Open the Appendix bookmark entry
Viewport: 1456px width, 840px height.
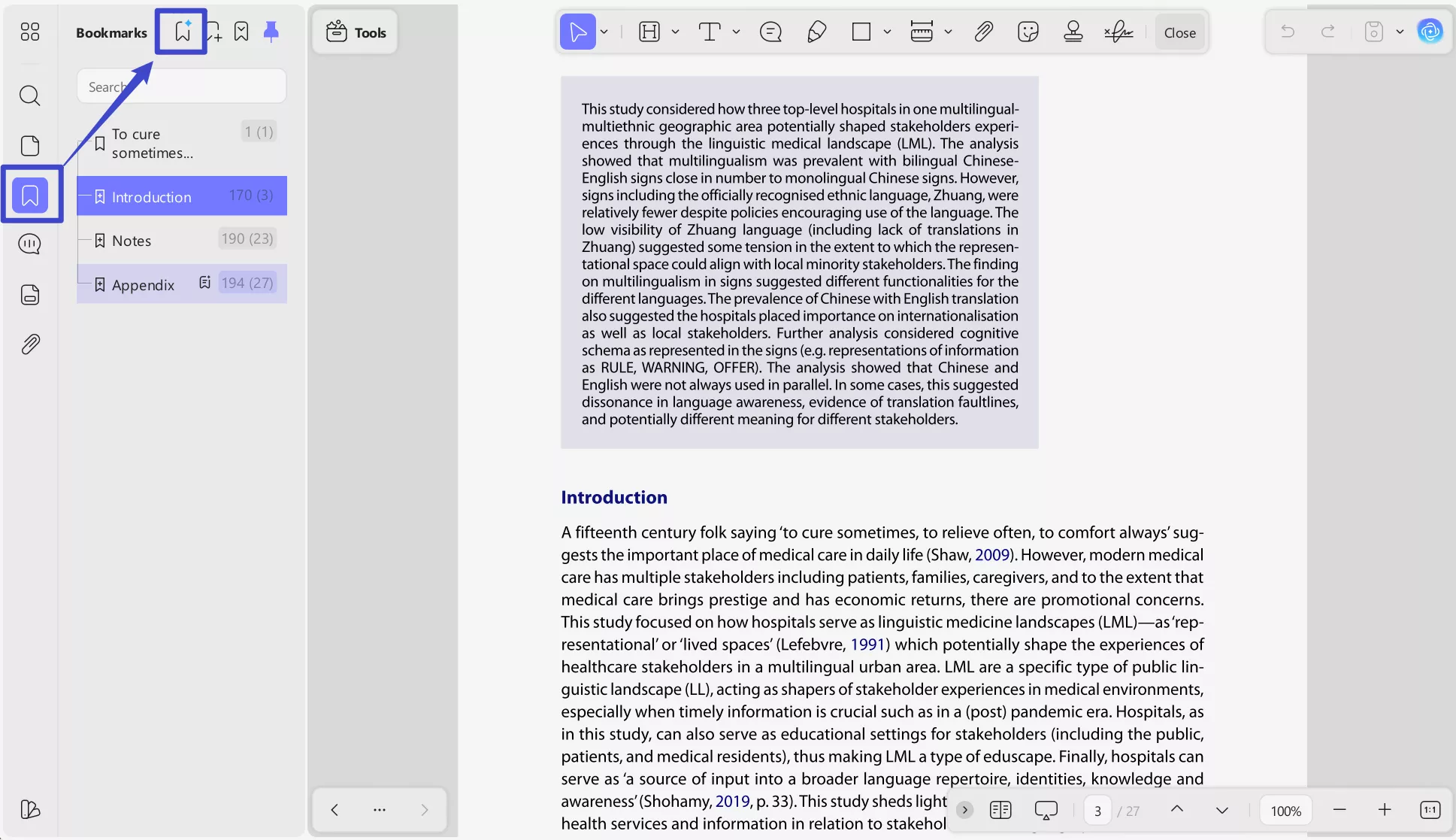[x=143, y=285]
